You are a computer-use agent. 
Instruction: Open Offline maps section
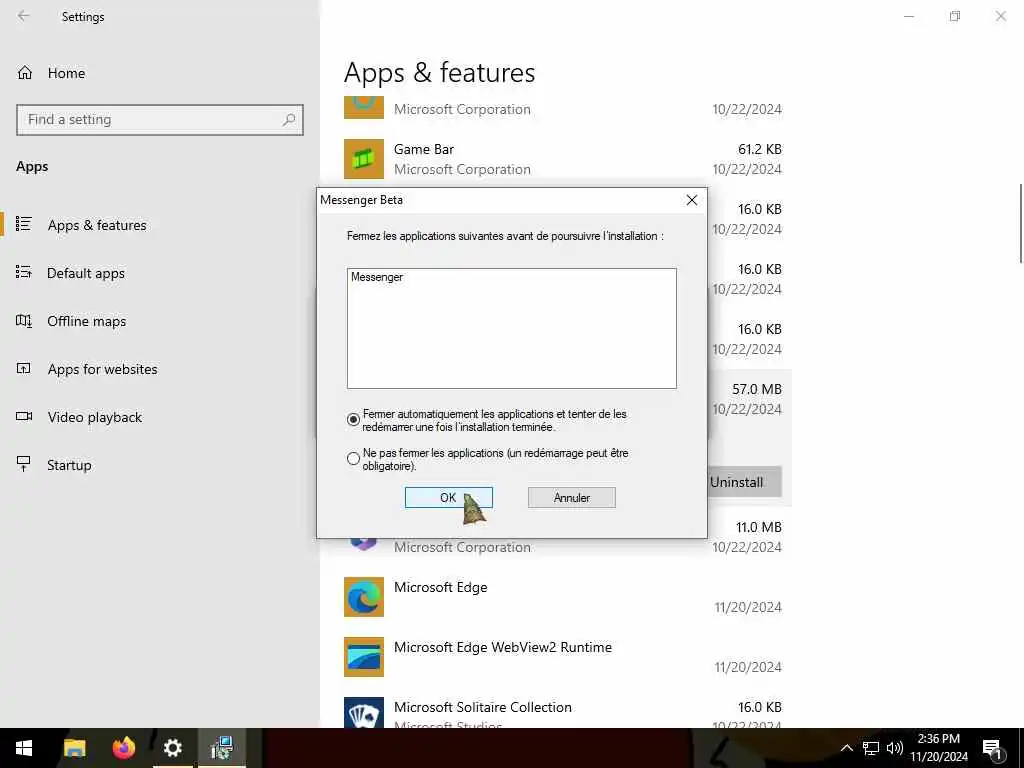pyautogui.click(x=86, y=321)
